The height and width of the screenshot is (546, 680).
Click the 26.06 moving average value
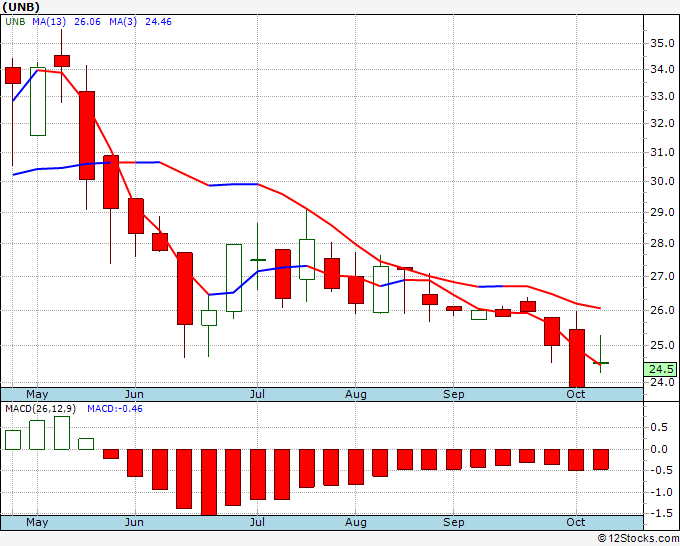click(87, 22)
